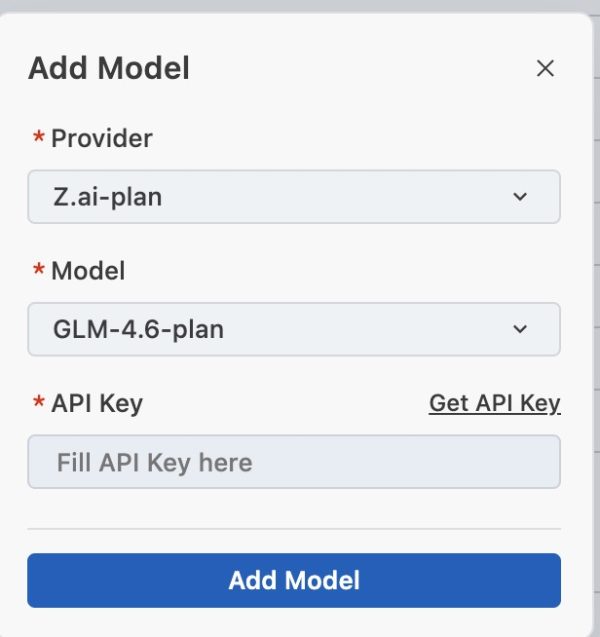Image resolution: width=600 pixels, height=637 pixels.
Task: Focus the API Key input field
Action: click(293, 462)
